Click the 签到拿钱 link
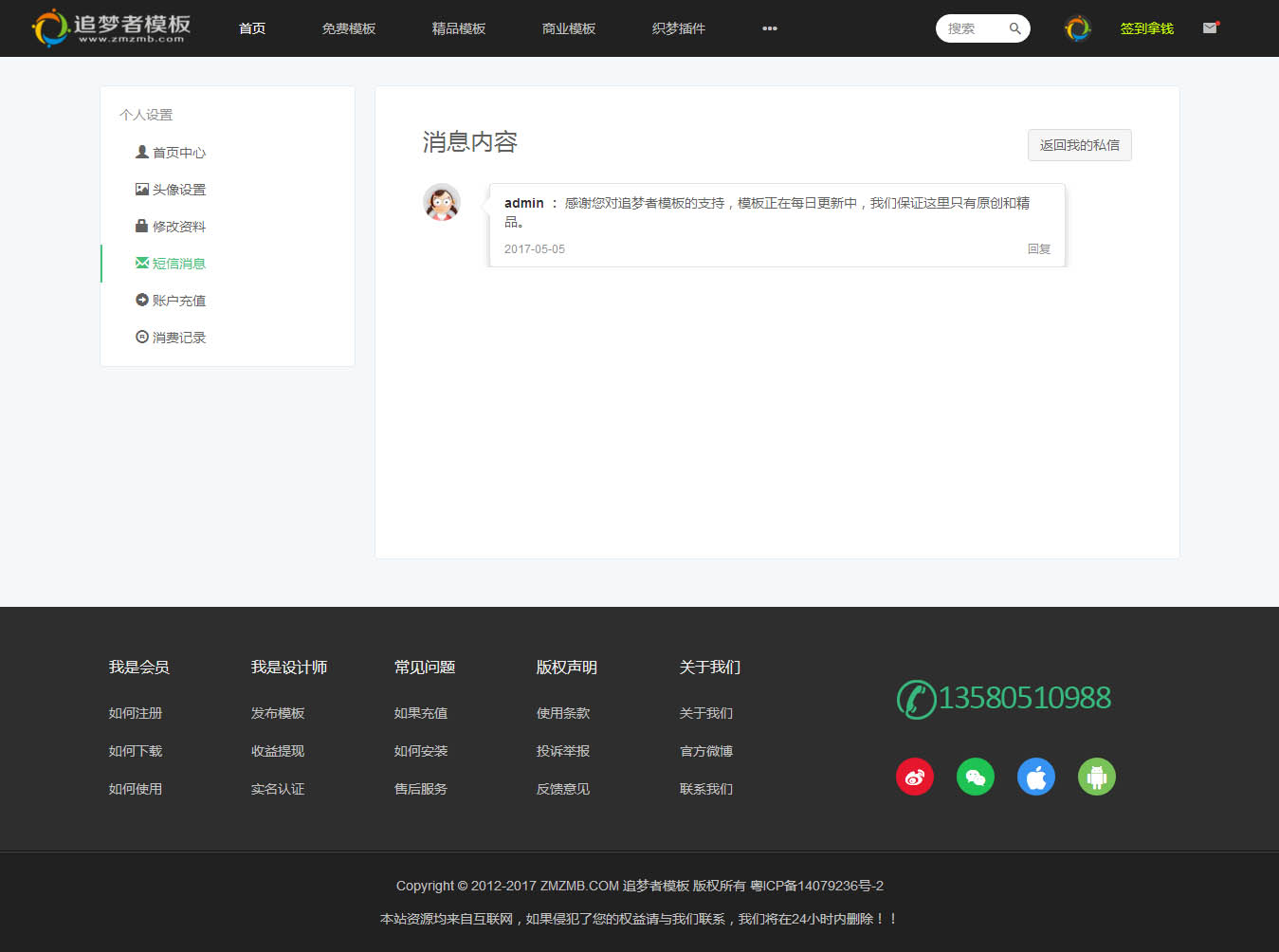This screenshot has height=952, width=1279. tap(1146, 28)
